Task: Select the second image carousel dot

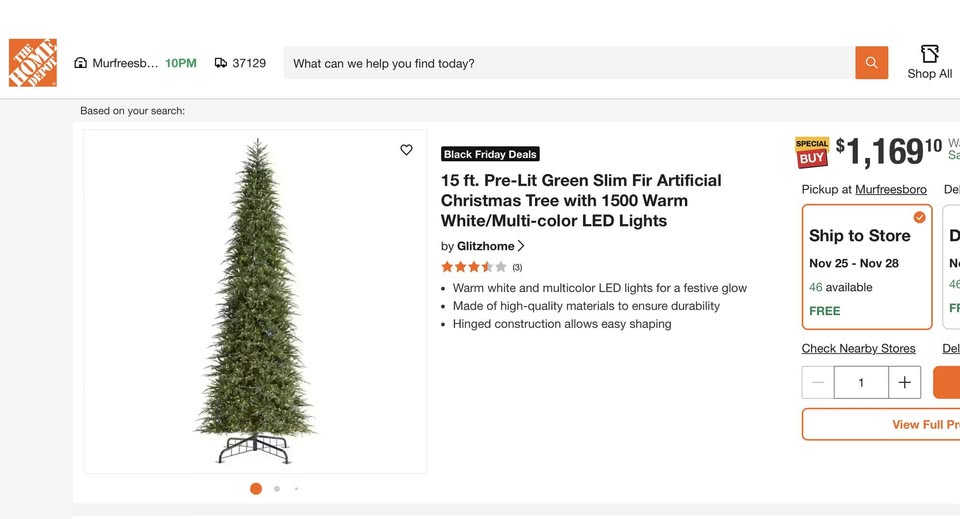Action: coord(277,489)
